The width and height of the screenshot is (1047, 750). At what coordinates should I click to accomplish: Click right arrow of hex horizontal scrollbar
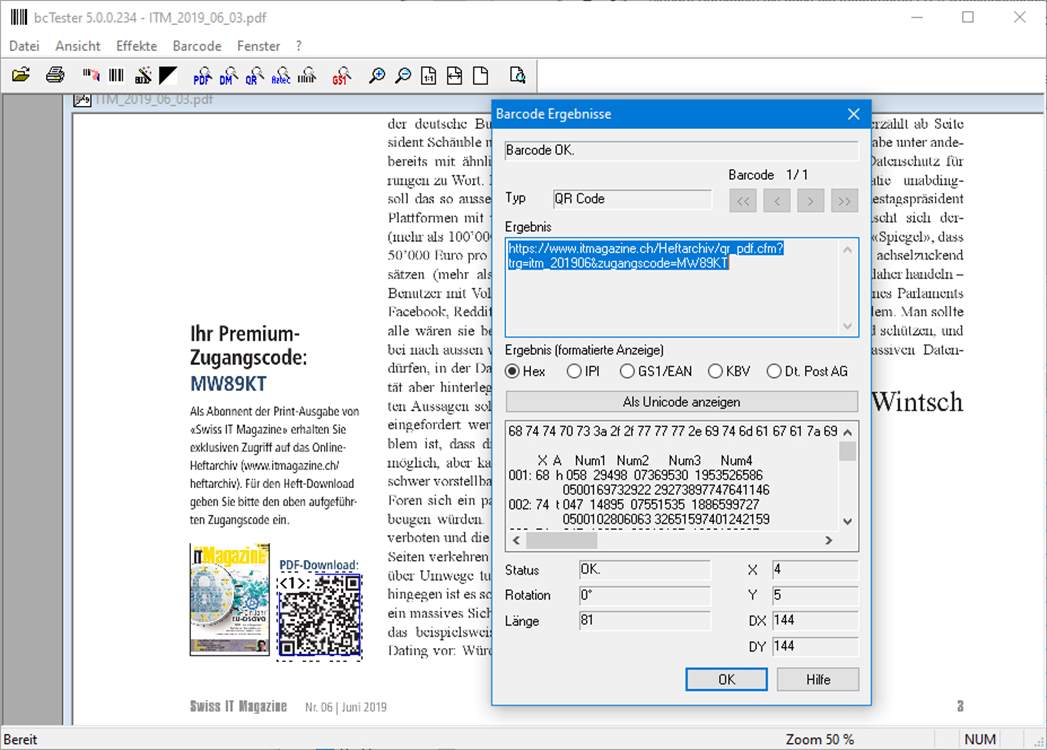tap(829, 540)
